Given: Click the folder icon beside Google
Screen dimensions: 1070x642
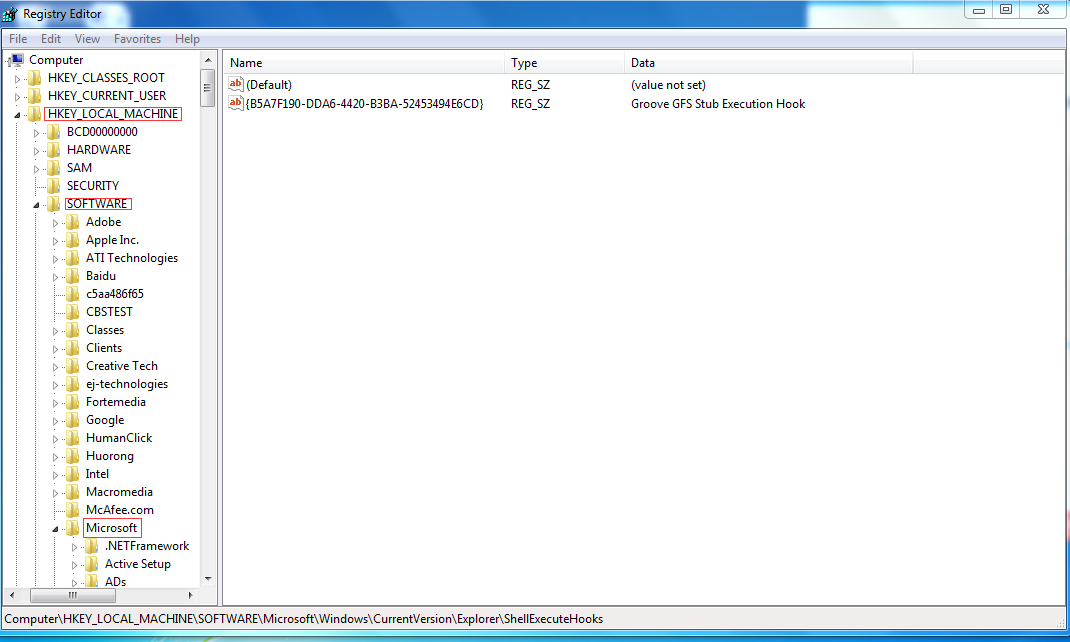Looking at the screenshot, I should [73, 420].
